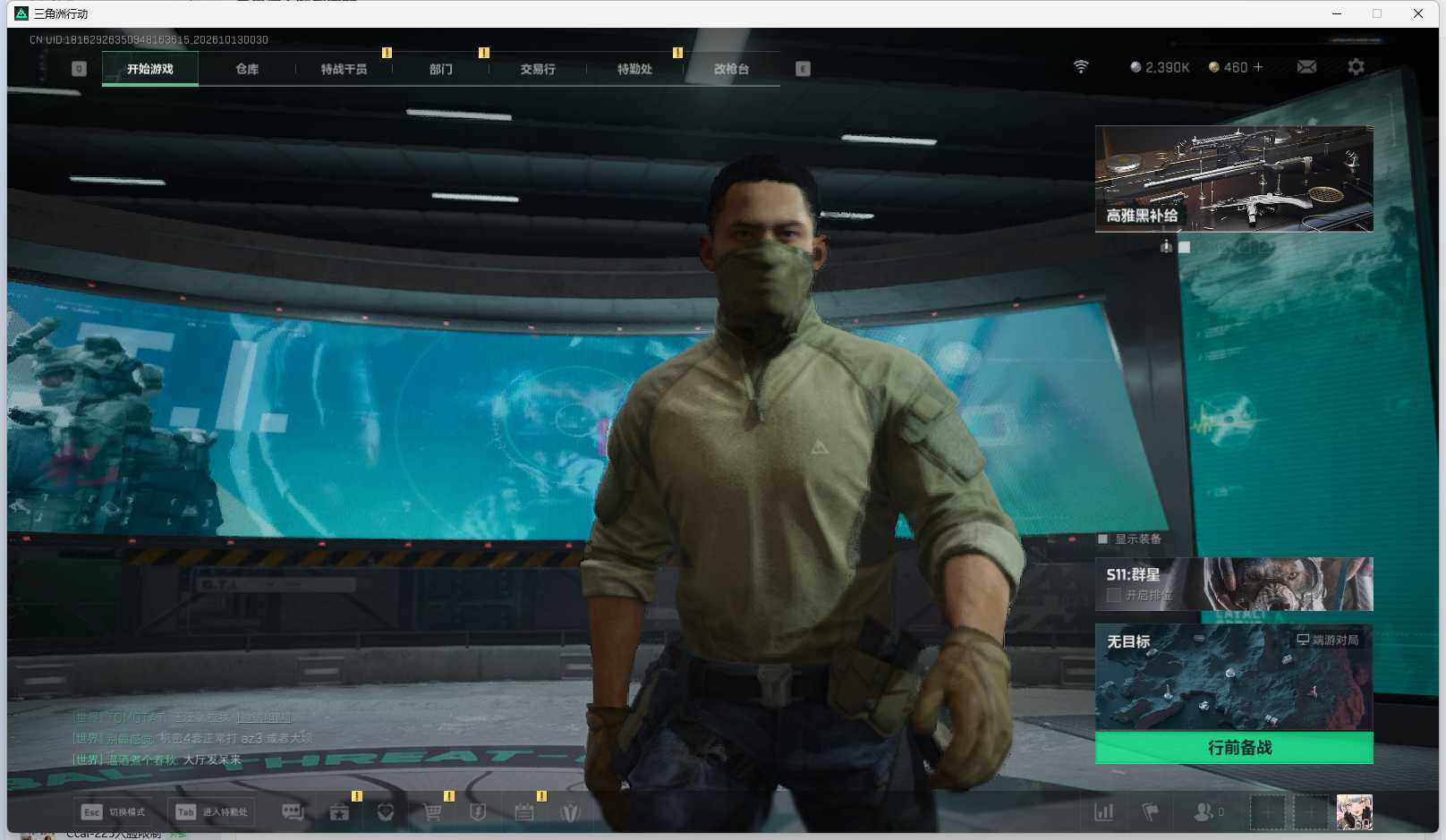Screen dimensions: 1446x840
Task: Open the S11:群星 season card
Action: tap(1234, 584)
